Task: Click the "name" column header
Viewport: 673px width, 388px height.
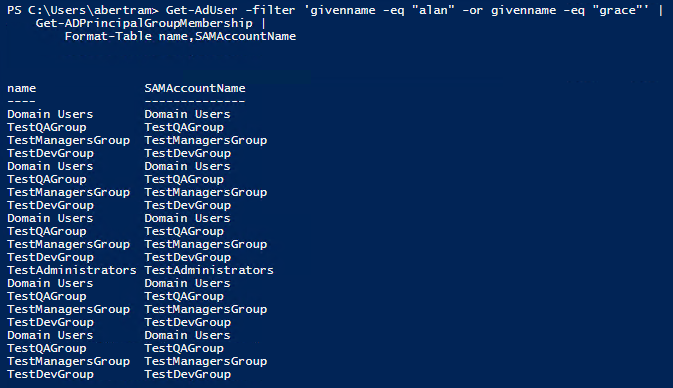Action: coord(21,88)
